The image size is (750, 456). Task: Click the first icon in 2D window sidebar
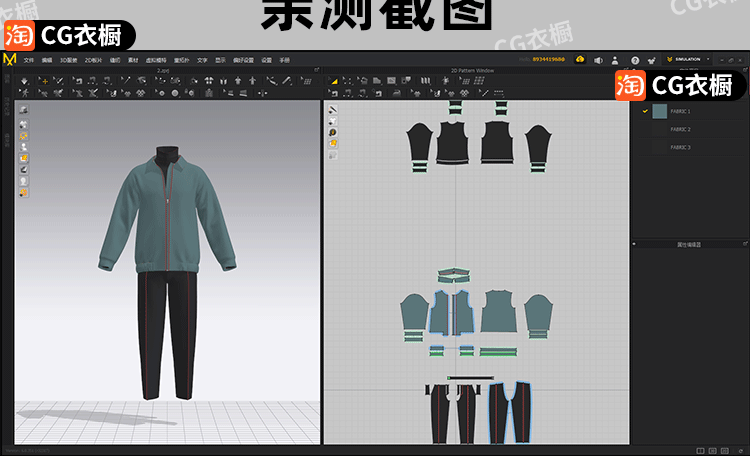click(333, 108)
